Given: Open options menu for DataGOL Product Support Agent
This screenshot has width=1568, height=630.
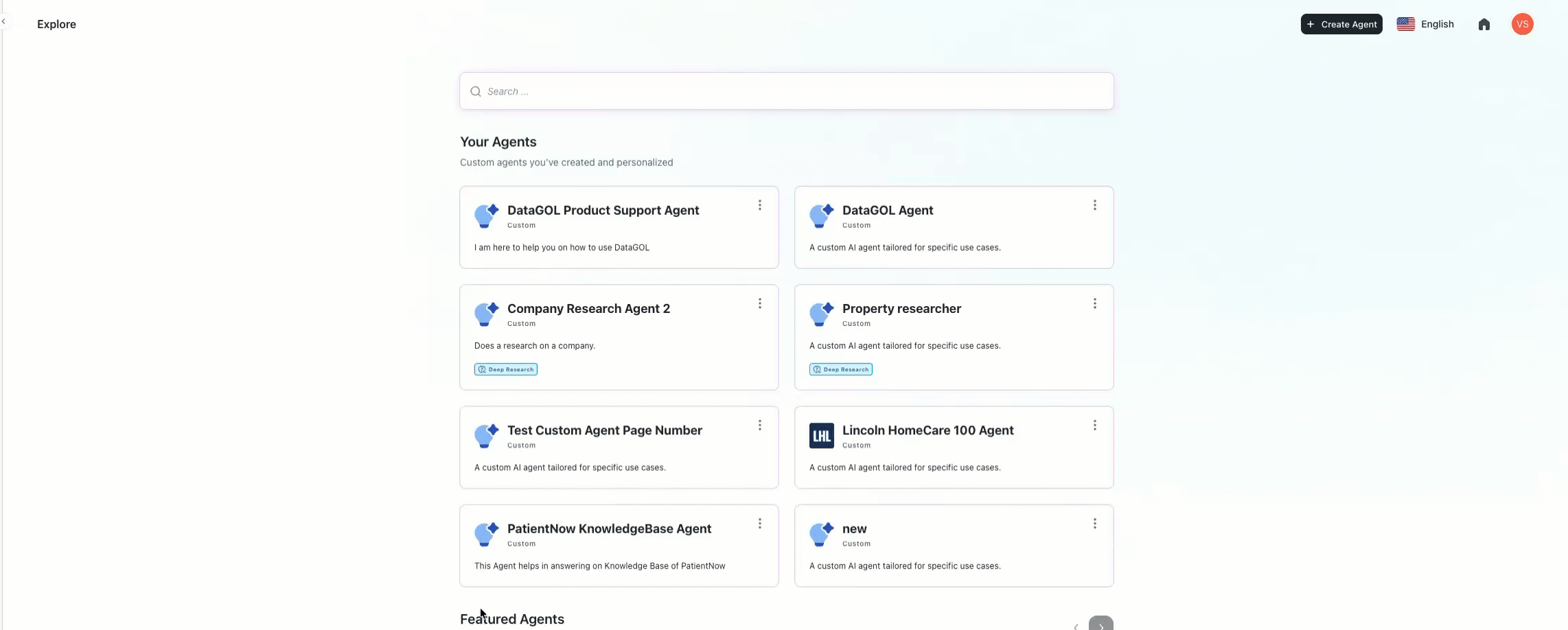Looking at the screenshot, I should [759, 205].
